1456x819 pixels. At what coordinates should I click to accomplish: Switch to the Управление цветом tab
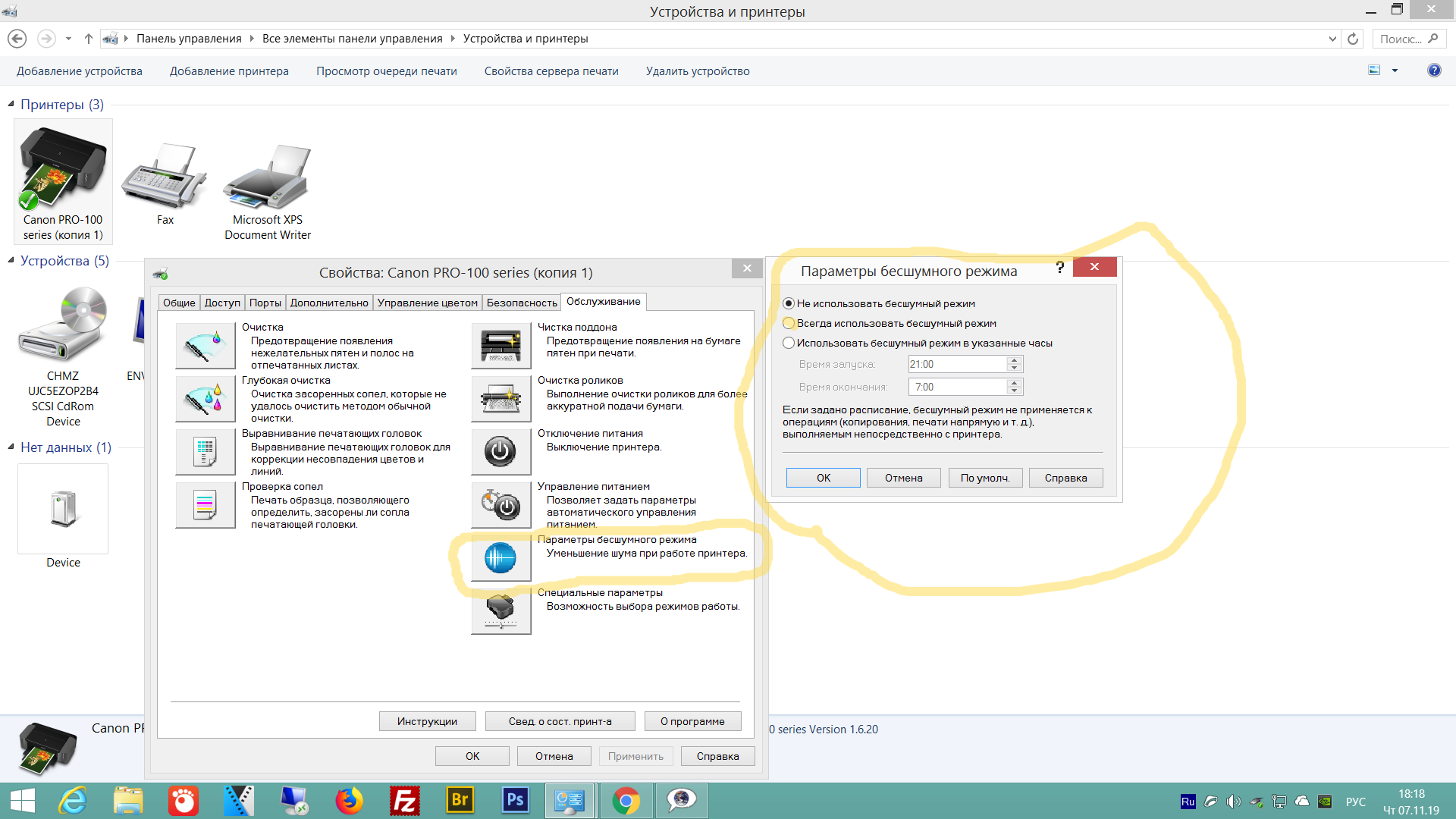(428, 303)
